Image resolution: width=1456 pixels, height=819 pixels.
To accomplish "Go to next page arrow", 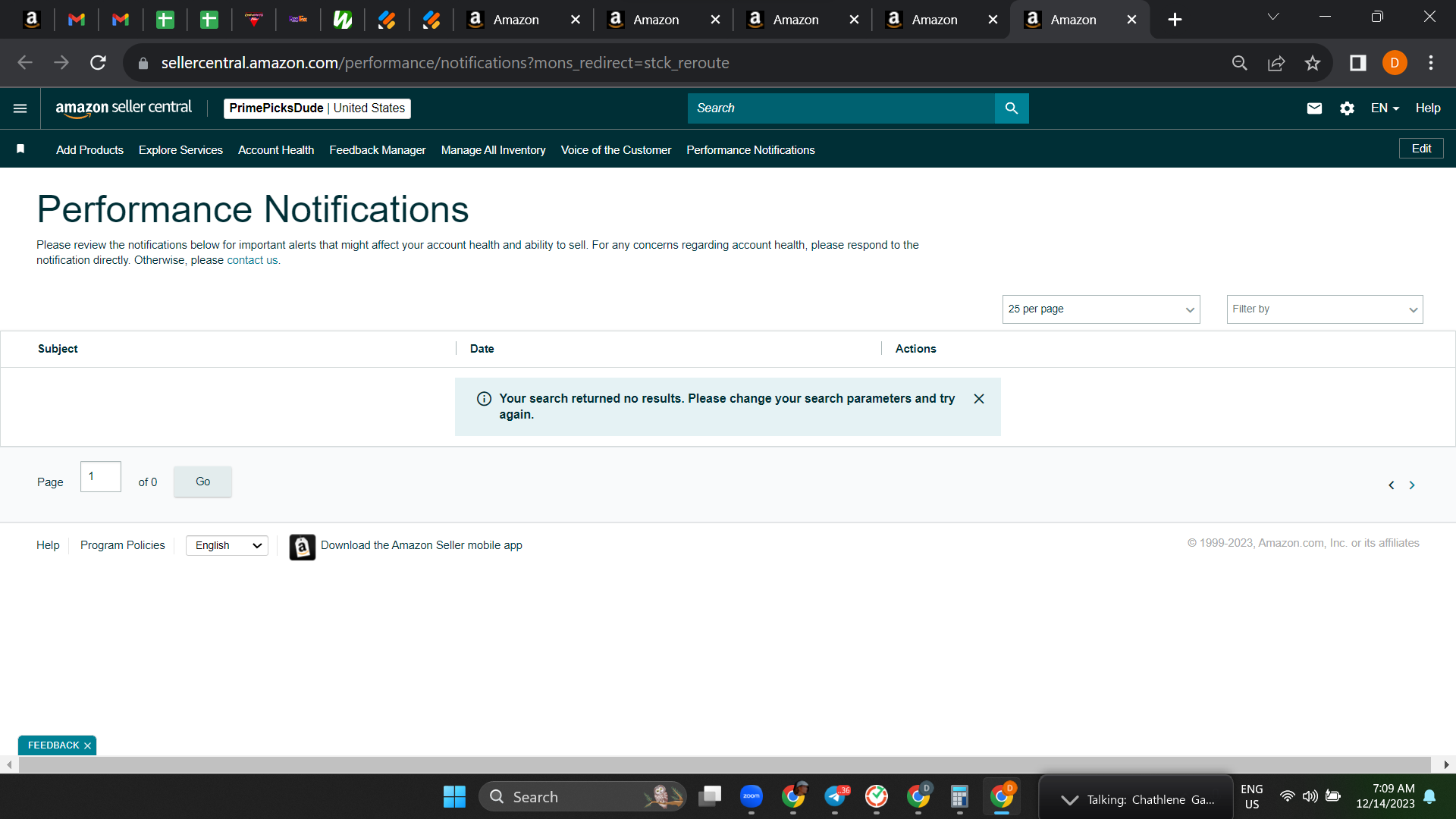I will (1412, 485).
